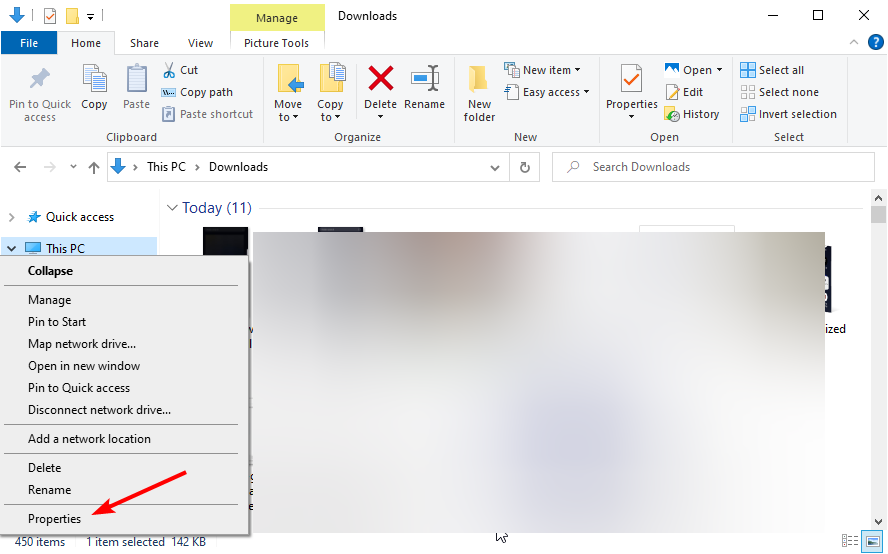Open the address bar history dropdown

tap(495, 167)
